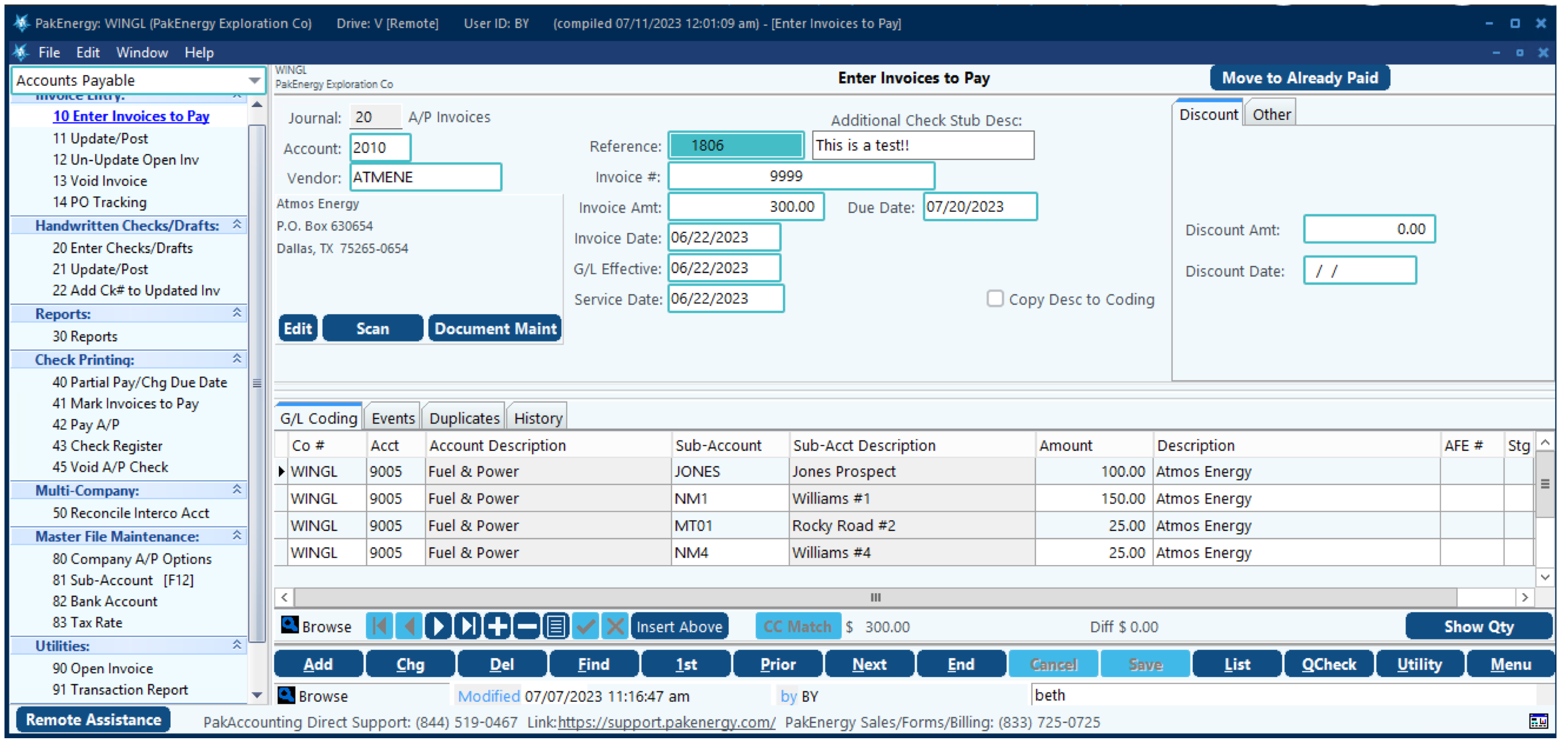Click the list icon in the record navigator

point(555,626)
